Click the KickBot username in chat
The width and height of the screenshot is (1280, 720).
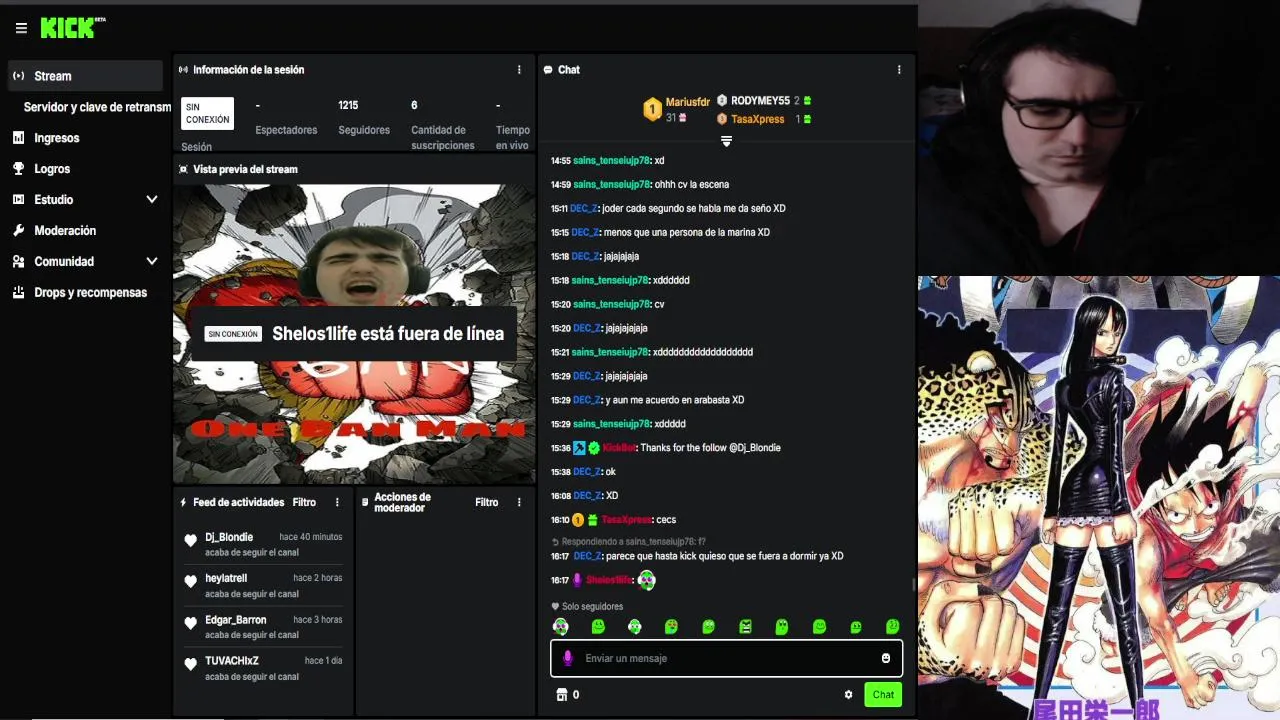coord(620,448)
